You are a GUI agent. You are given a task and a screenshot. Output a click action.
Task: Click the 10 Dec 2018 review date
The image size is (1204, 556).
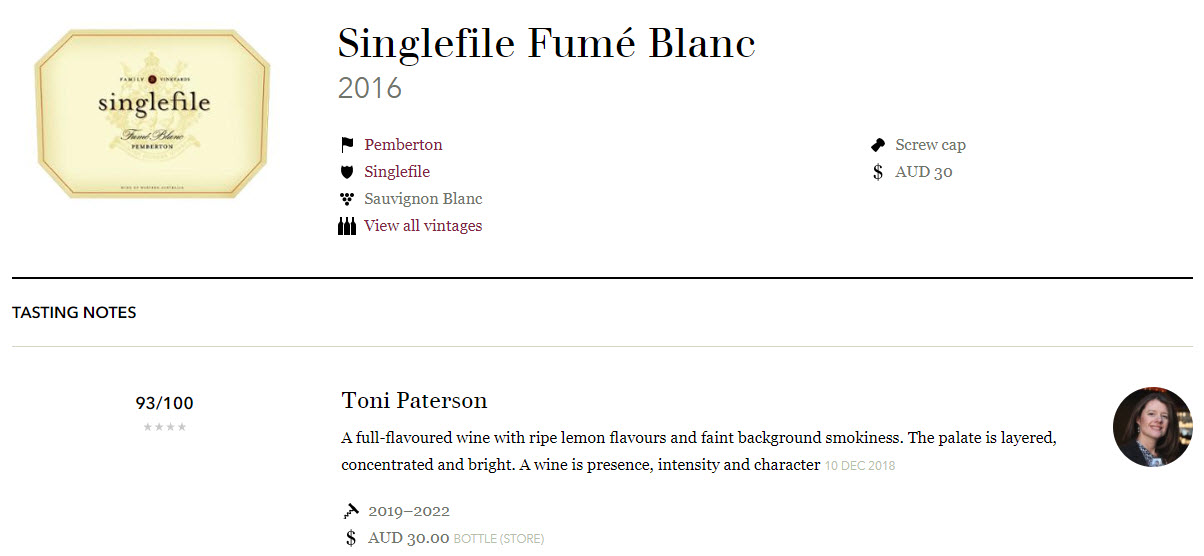point(860,466)
